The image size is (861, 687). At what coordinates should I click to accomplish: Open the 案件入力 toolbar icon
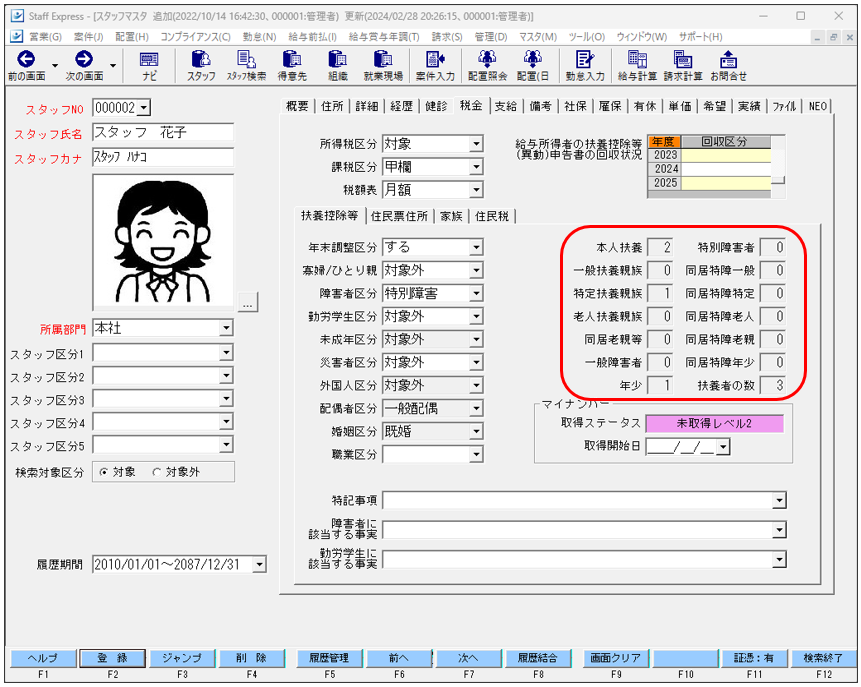click(435, 65)
